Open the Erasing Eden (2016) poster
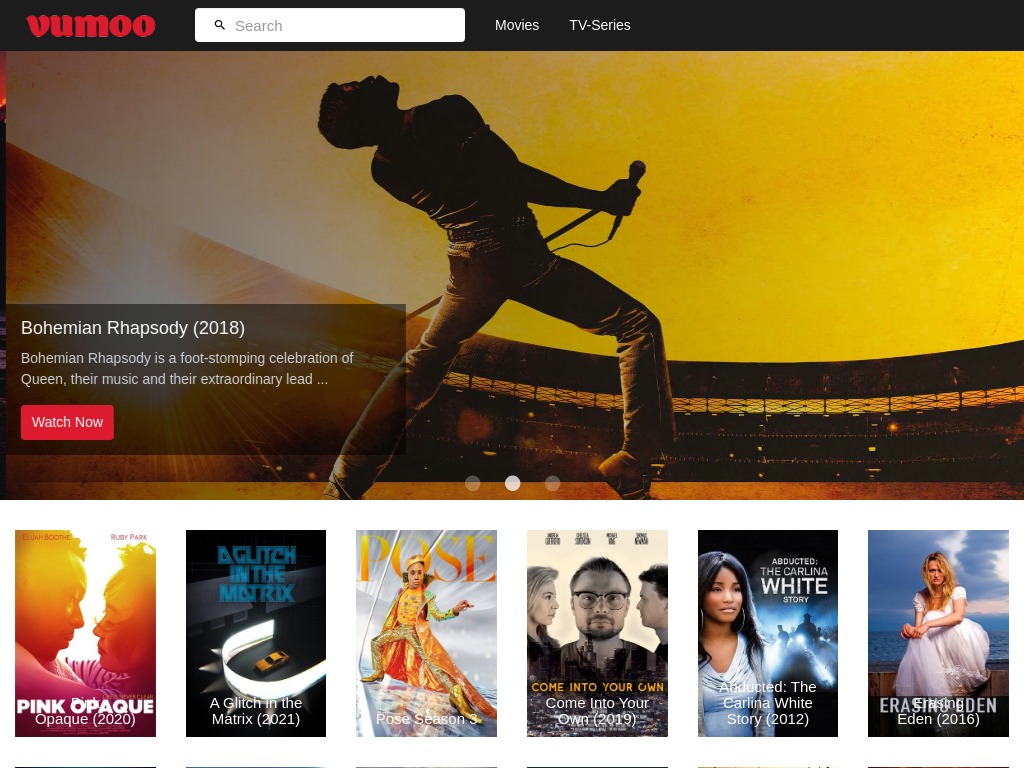 tap(938, 633)
